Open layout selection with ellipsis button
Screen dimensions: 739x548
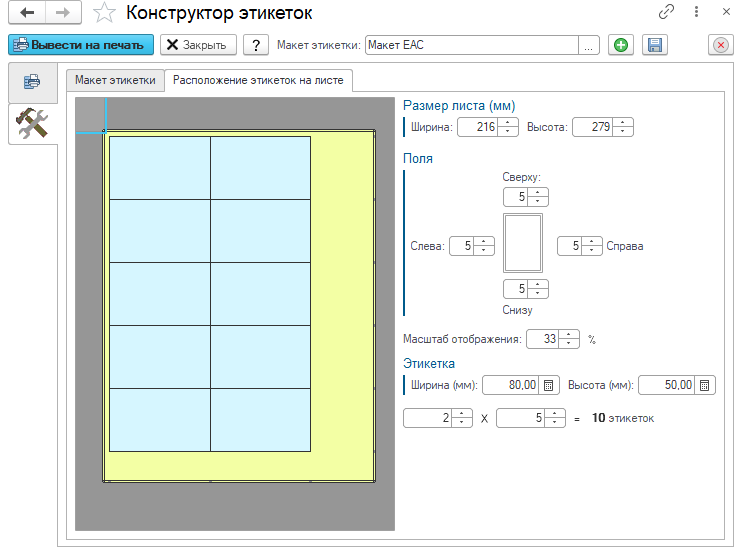click(x=590, y=45)
